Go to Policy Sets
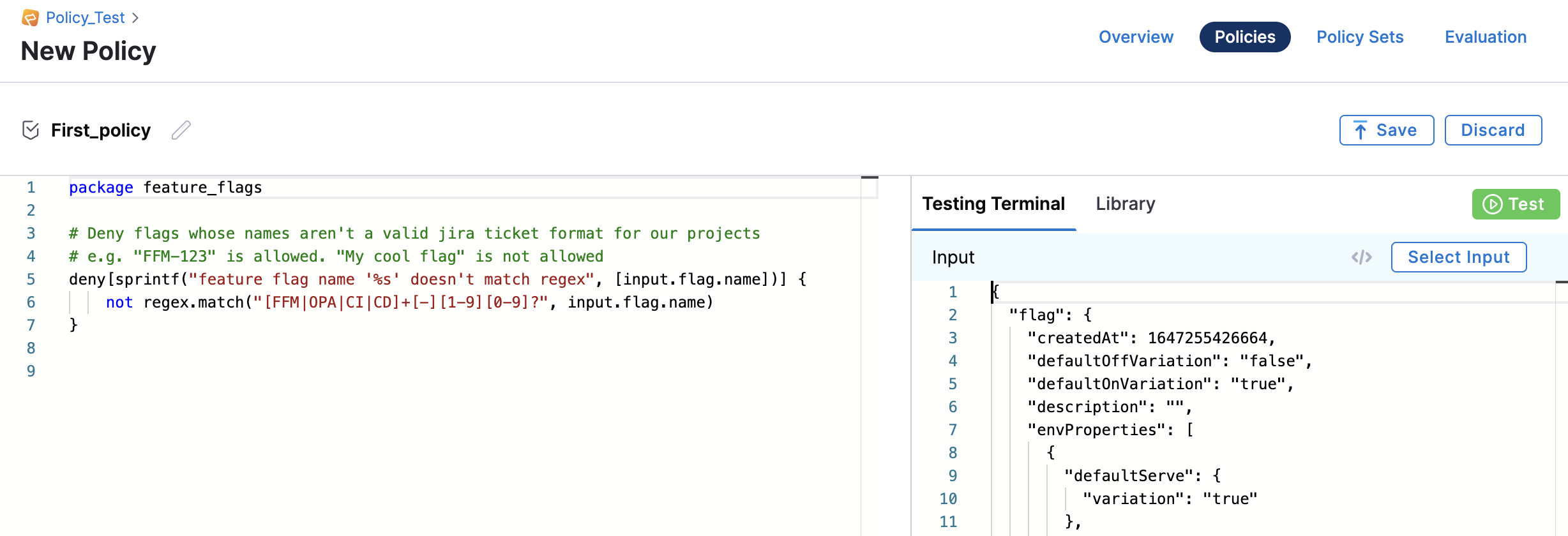 tap(1360, 37)
